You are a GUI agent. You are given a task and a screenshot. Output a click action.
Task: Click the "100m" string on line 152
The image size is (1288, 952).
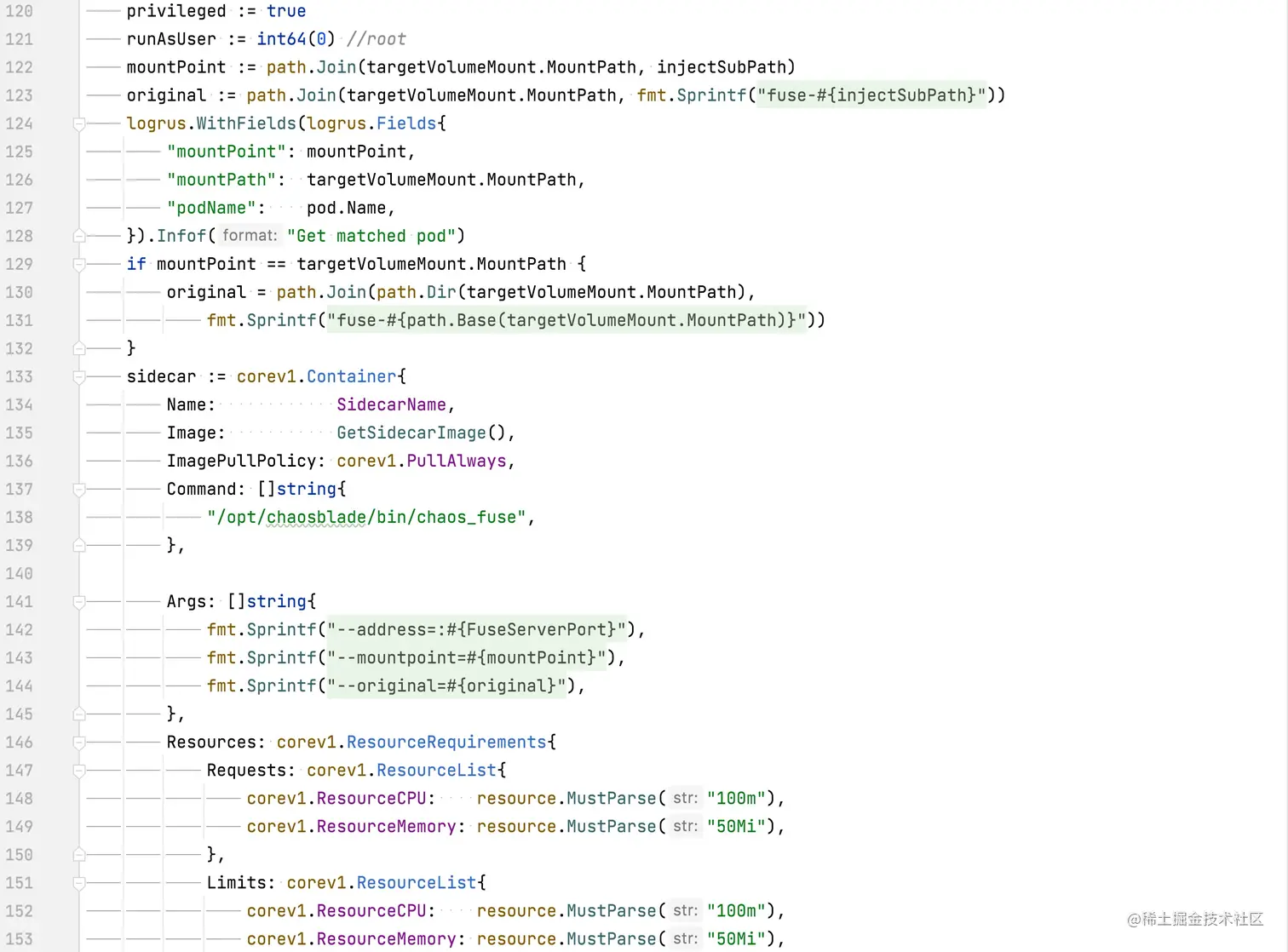[736, 910]
